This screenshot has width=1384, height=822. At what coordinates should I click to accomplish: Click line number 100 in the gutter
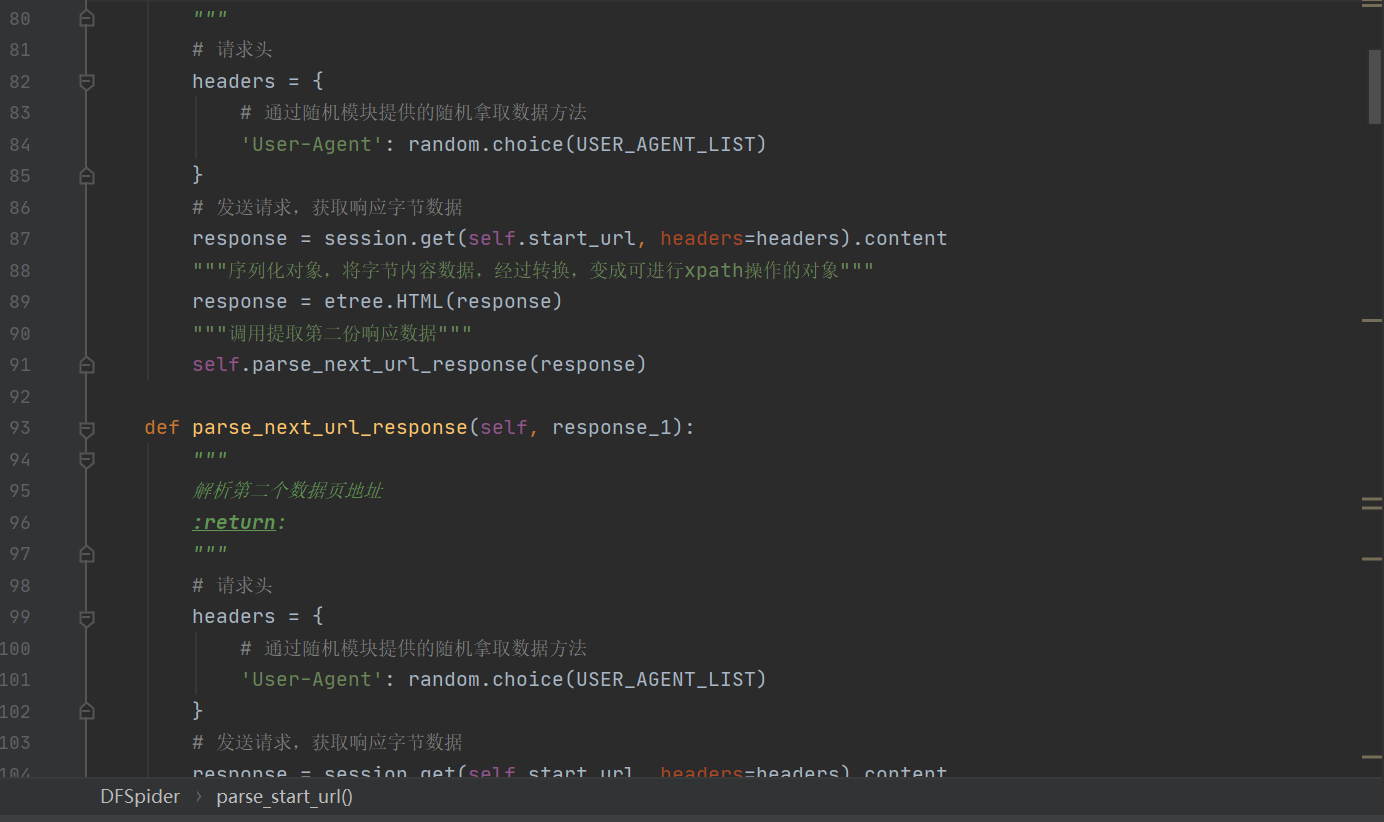pyautogui.click(x=15, y=649)
